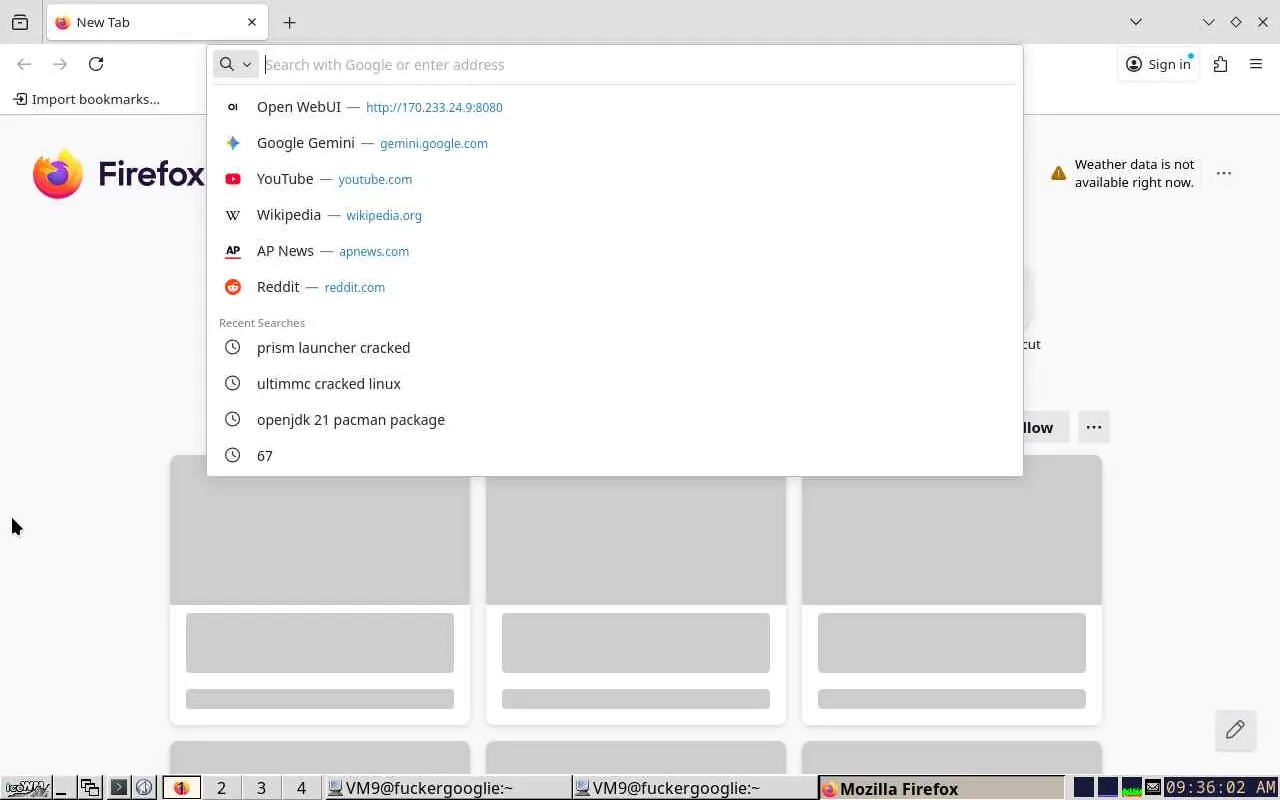
Task: Pick recent search 'openjdk 21 pacman package'
Action: coord(615,420)
